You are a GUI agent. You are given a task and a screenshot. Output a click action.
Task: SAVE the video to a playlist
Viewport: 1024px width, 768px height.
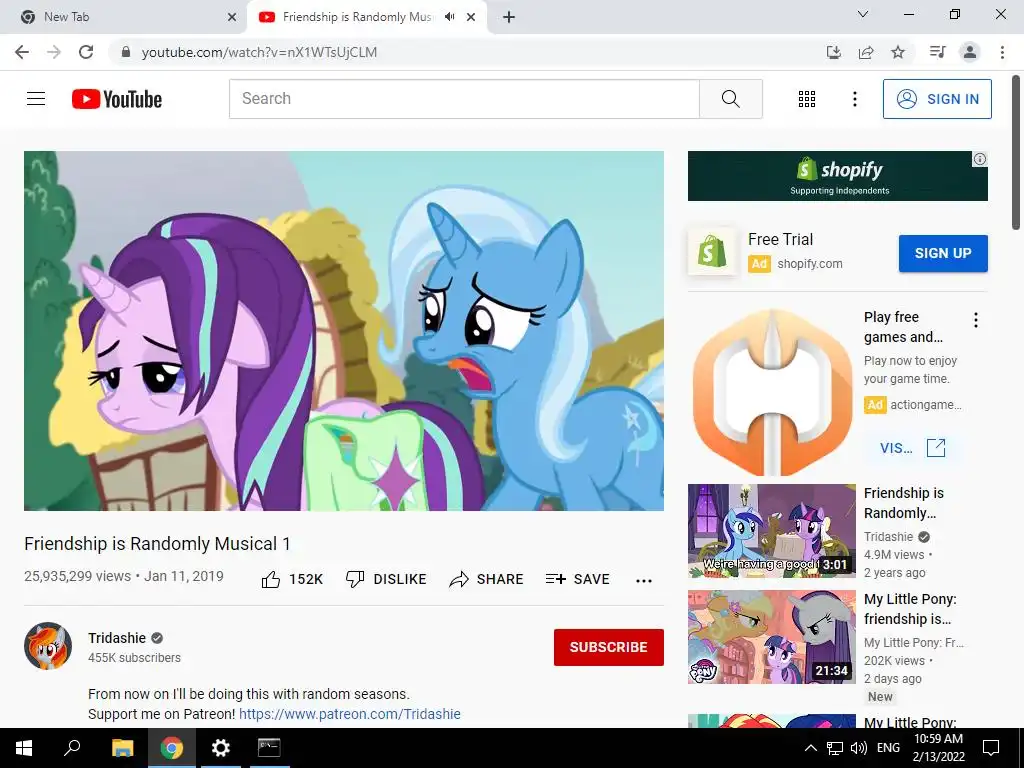click(x=577, y=579)
